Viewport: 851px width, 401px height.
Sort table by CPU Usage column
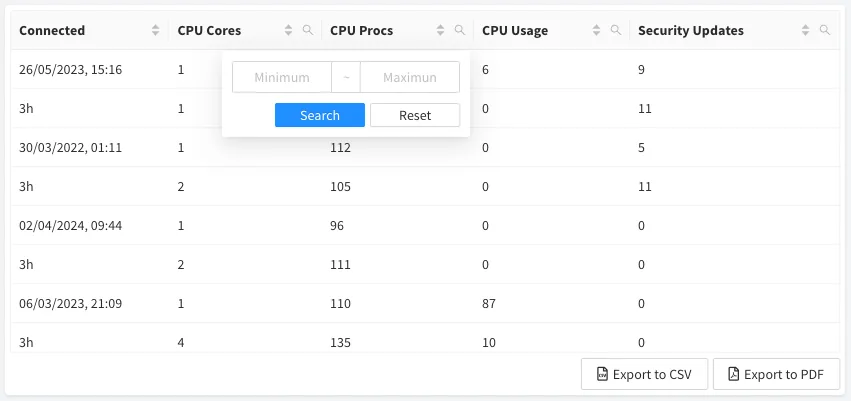(596, 30)
